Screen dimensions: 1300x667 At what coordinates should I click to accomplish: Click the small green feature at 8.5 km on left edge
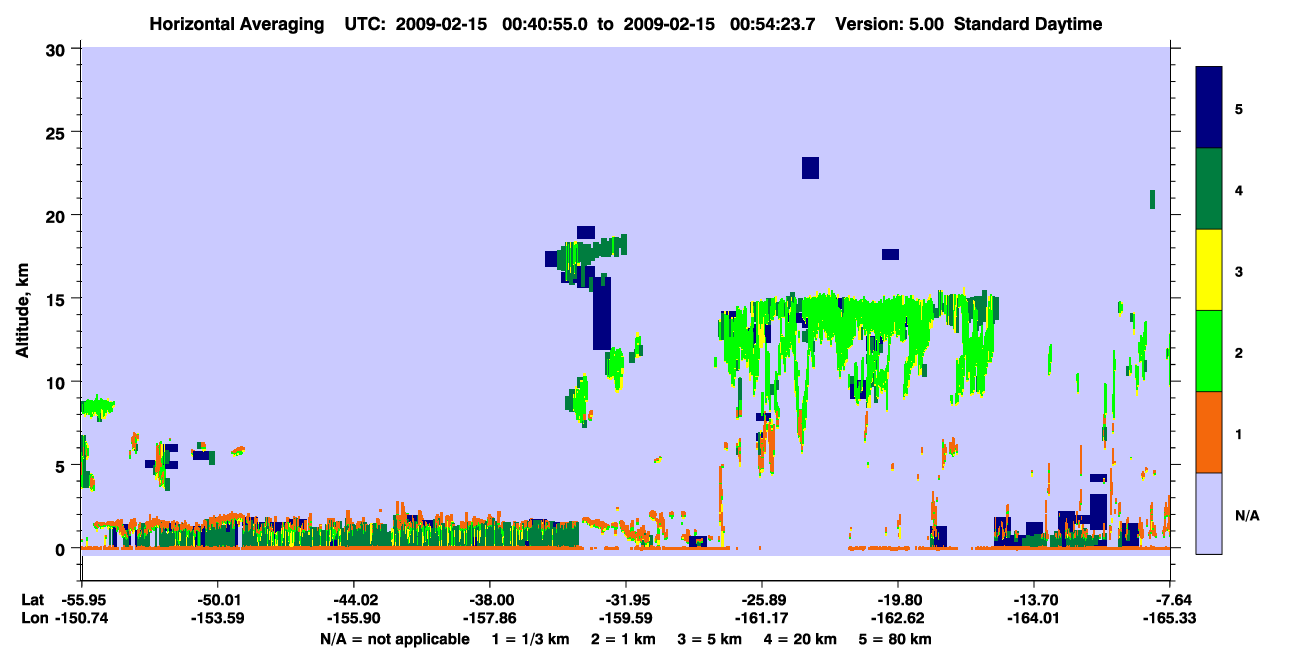(97, 406)
